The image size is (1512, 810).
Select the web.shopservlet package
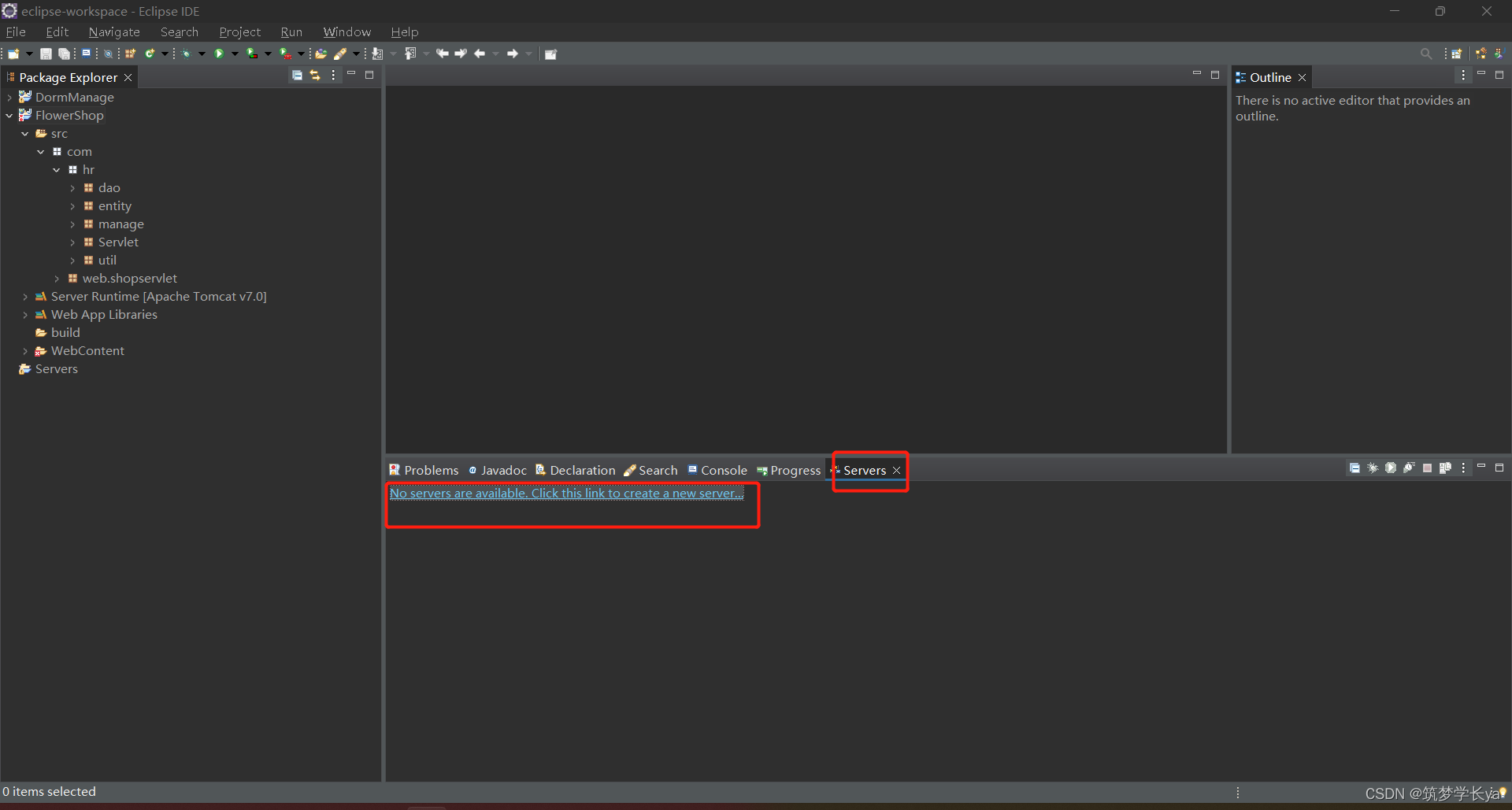tap(130, 279)
